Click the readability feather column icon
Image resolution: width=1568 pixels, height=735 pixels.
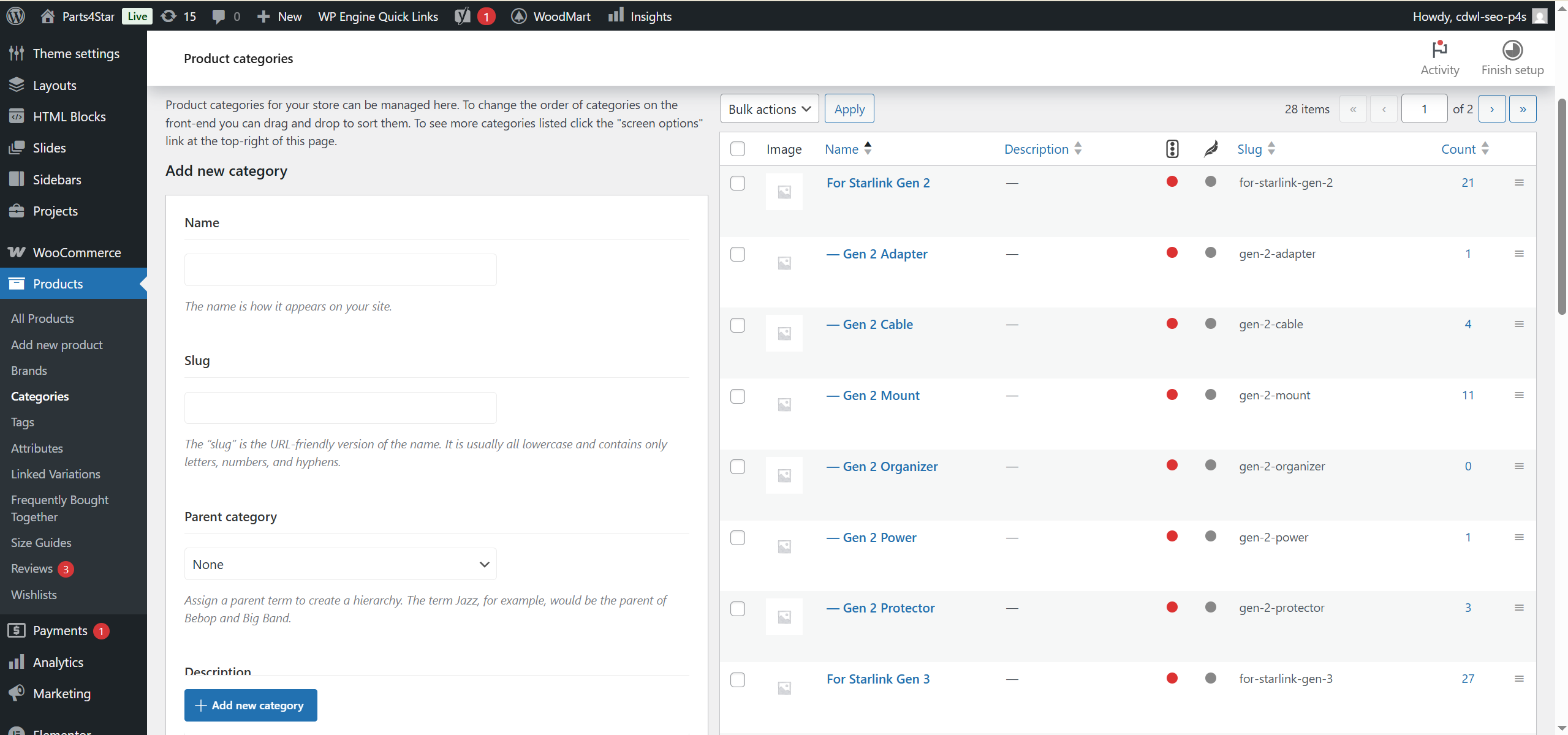pos(1211,149)
